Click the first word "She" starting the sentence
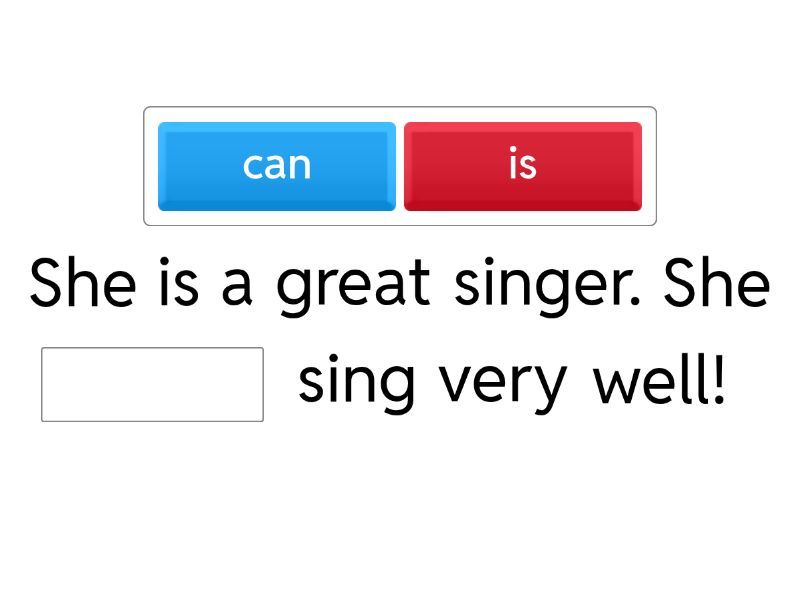This screenshot has height=600, width=800. click(x=82, y=284)
